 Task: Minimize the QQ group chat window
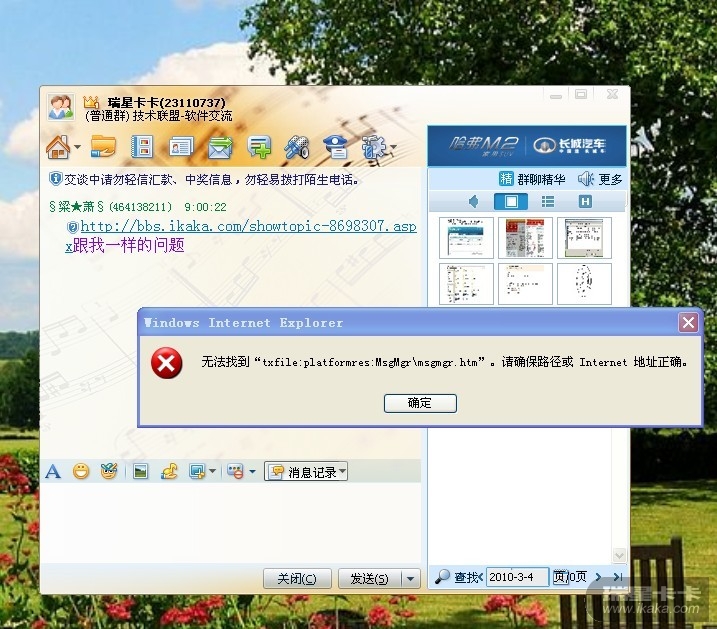[556, 95]
